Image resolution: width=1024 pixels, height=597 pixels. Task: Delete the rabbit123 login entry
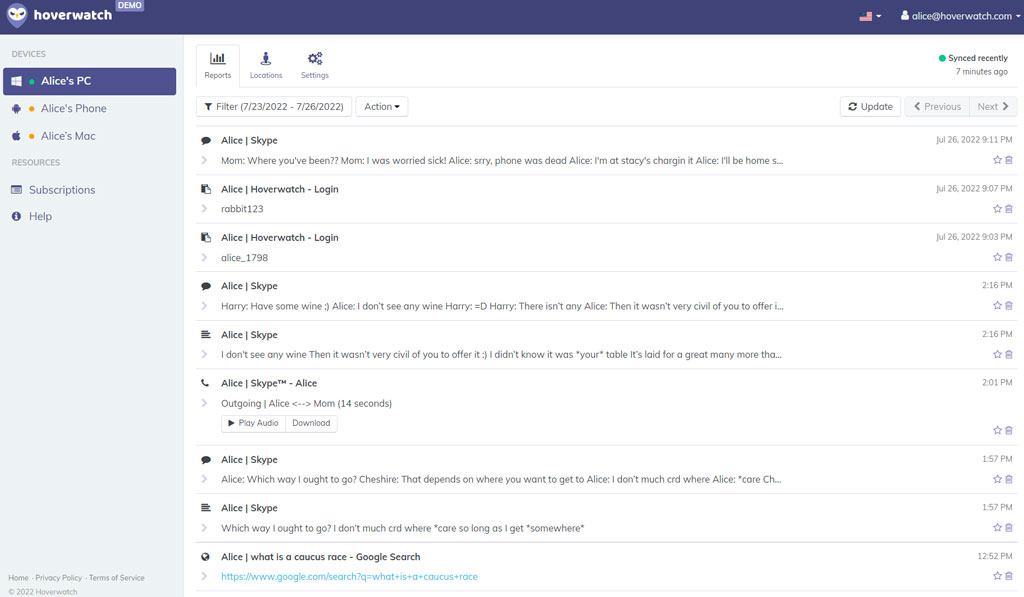click(1009, 209)
